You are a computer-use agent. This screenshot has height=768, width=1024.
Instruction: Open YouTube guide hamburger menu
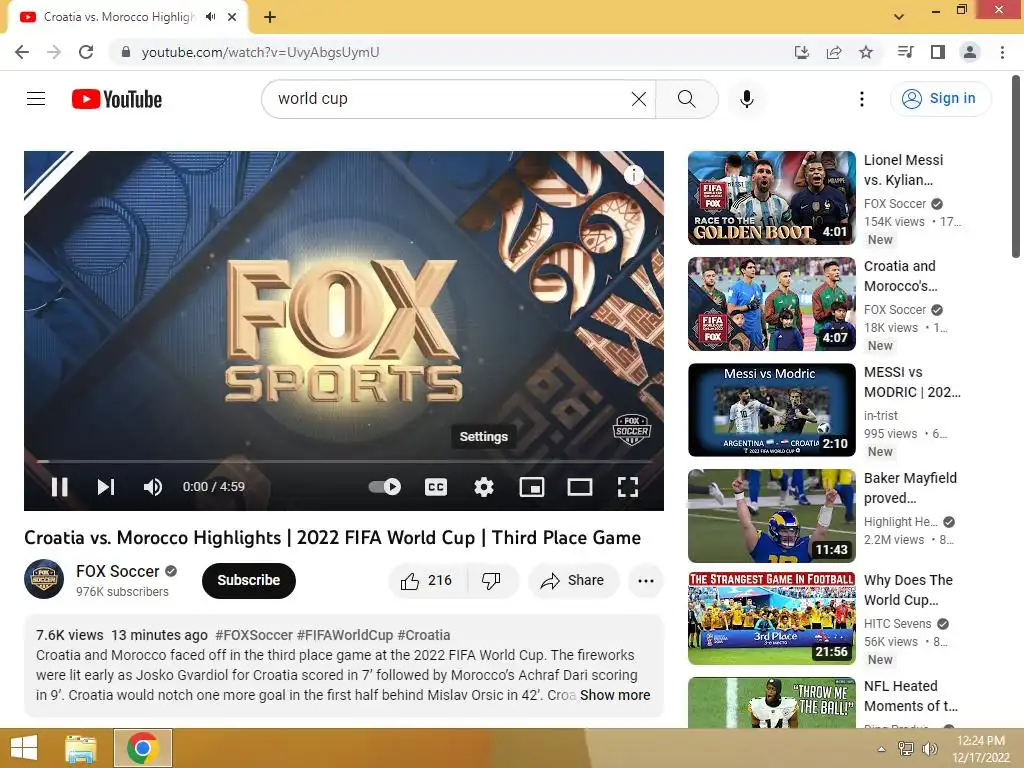pos(36,99)
